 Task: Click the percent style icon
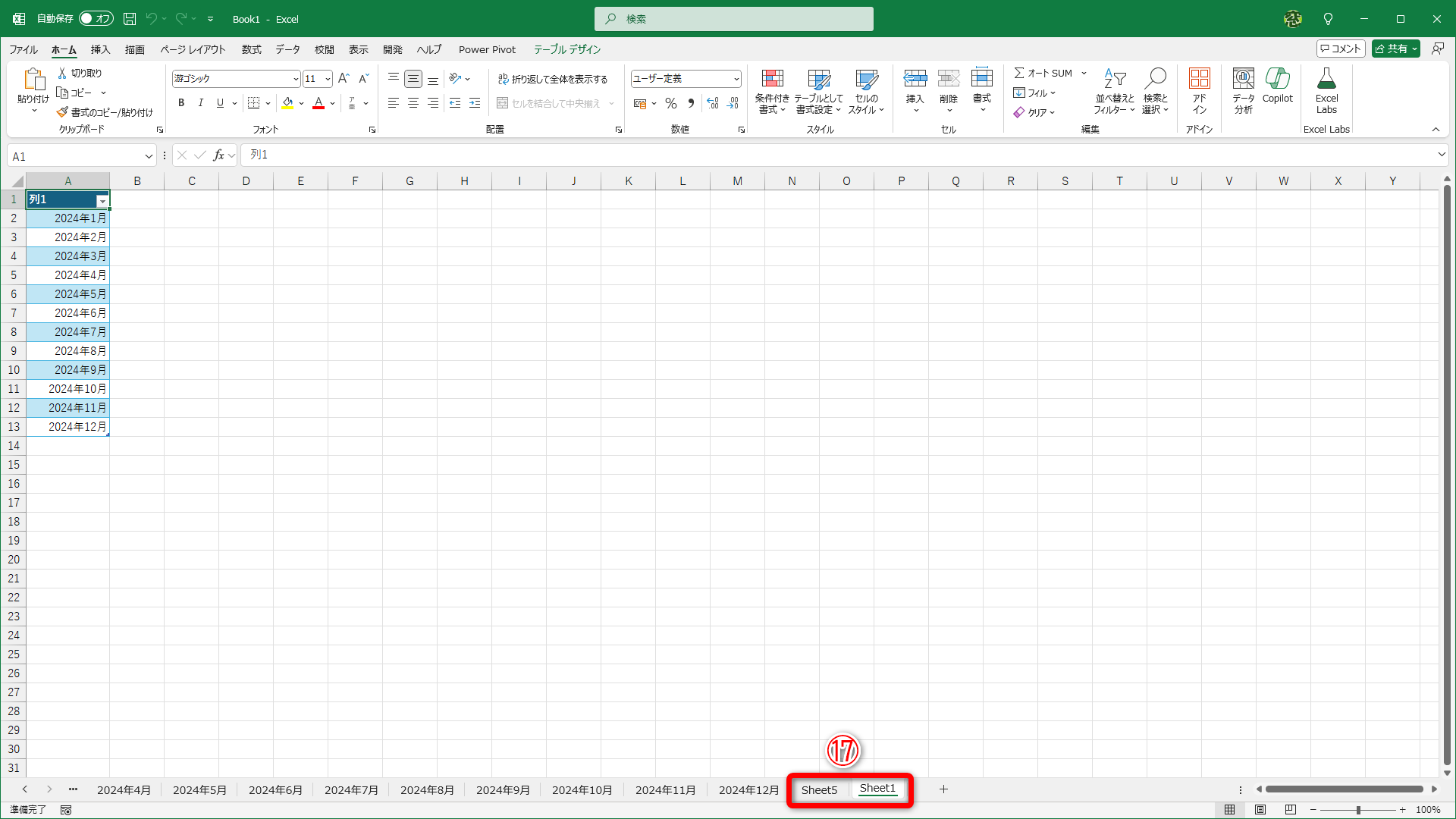coord(671,103)
